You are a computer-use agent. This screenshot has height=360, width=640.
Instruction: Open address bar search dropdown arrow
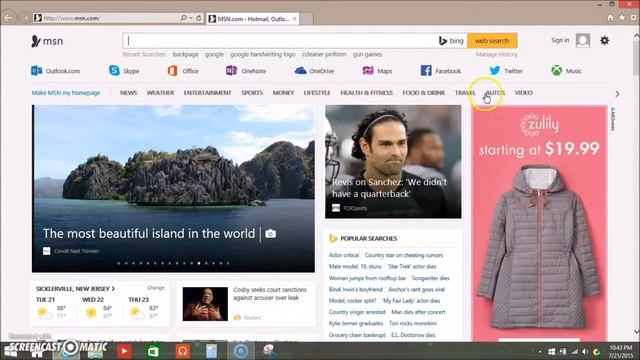coord(191,18)
